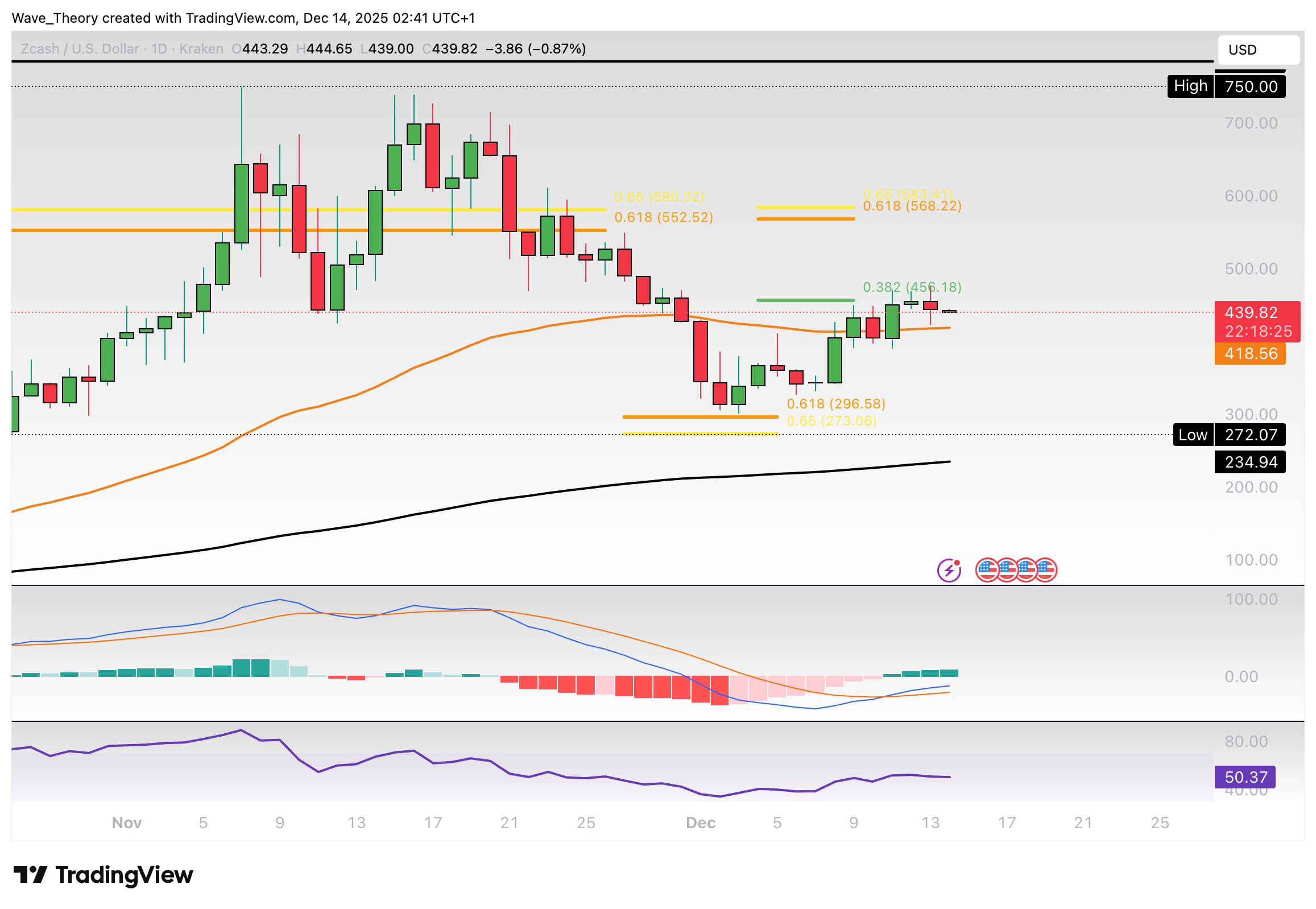
Task: Click the TradingView.com header text
Action: click(x=241, y=18)
